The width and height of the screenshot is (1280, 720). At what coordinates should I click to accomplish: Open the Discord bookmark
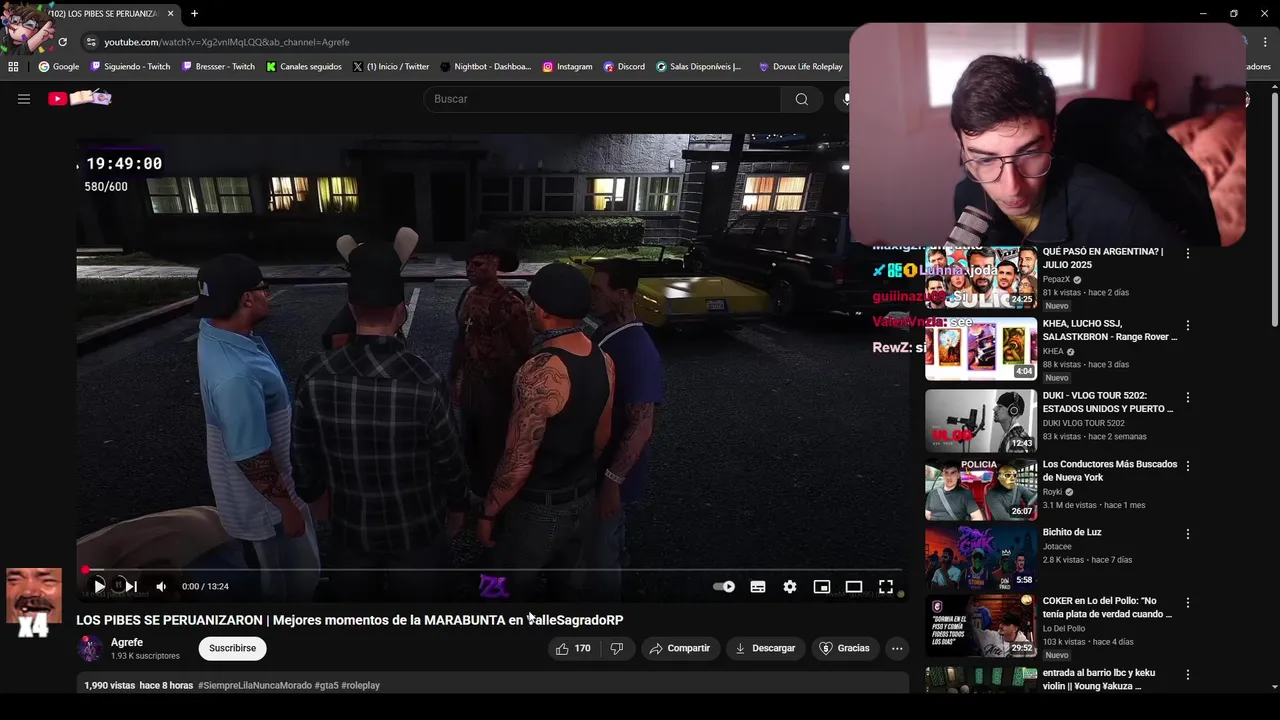tap(624, 67)
